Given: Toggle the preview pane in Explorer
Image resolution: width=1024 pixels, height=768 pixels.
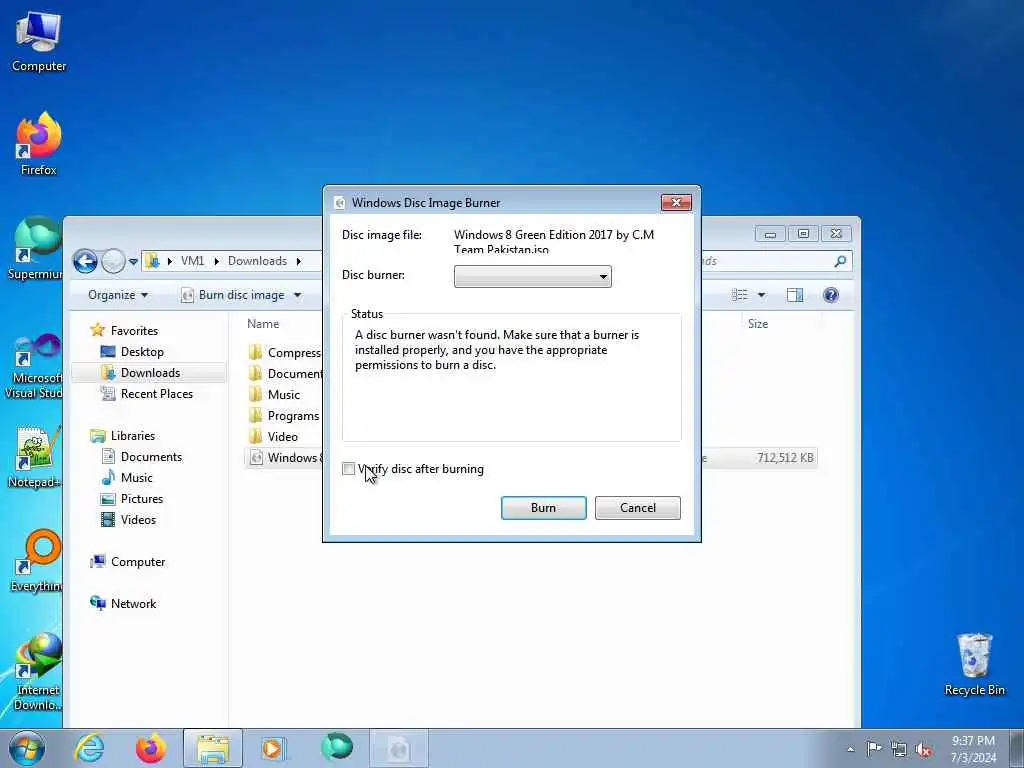Looking at the screenshot, I should (795, 295).
